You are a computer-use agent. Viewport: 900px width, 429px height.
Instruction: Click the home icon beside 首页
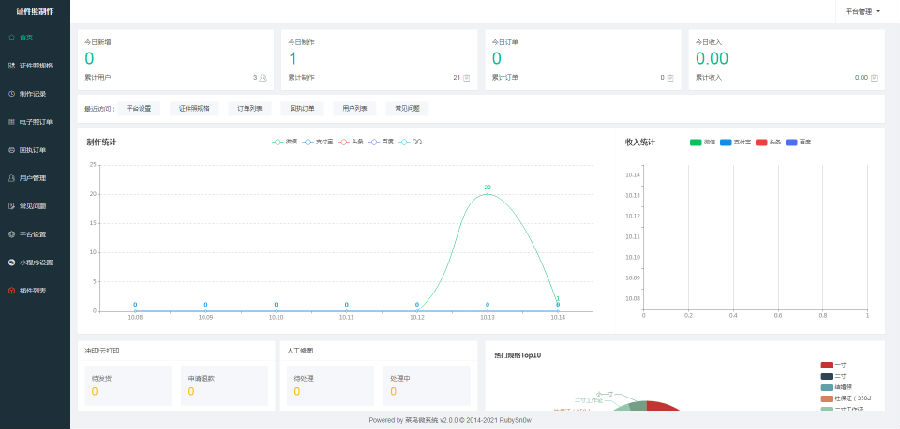click(11, 37)
